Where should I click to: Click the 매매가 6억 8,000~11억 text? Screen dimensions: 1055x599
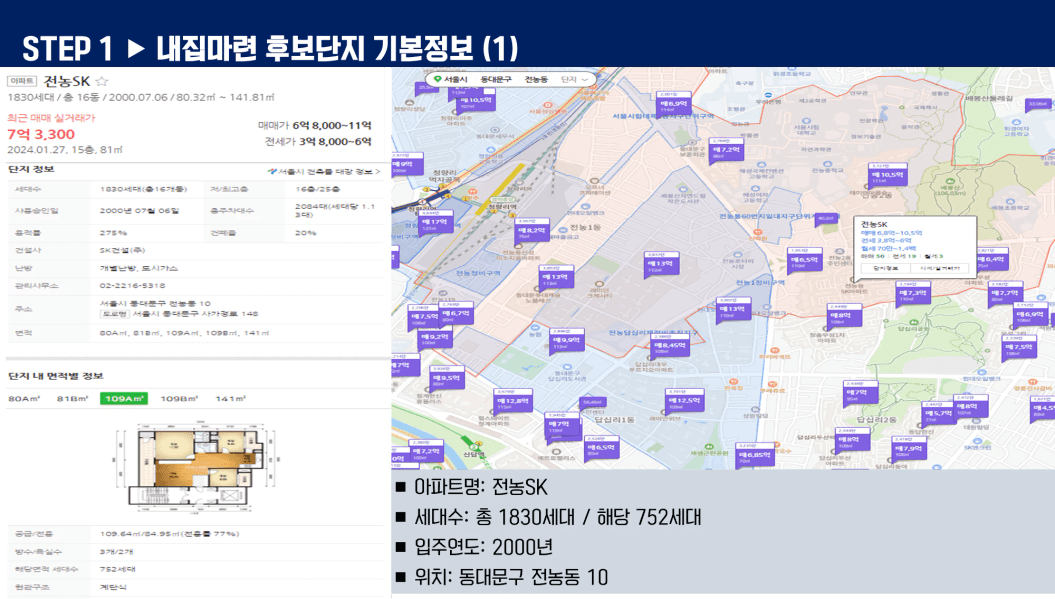click(315, 125)
